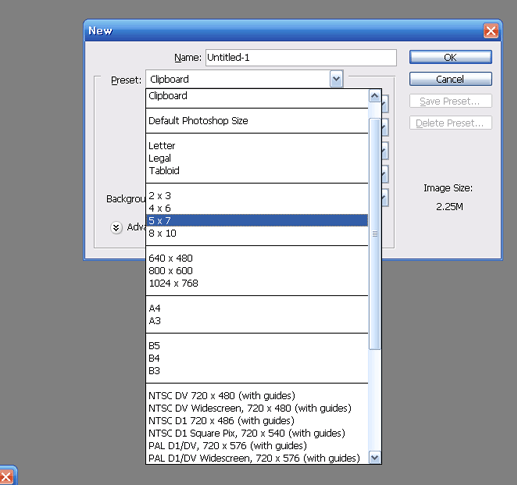Select NTSC D1 720 x 486 preset

pyautogui.click(x=257, y=421)
